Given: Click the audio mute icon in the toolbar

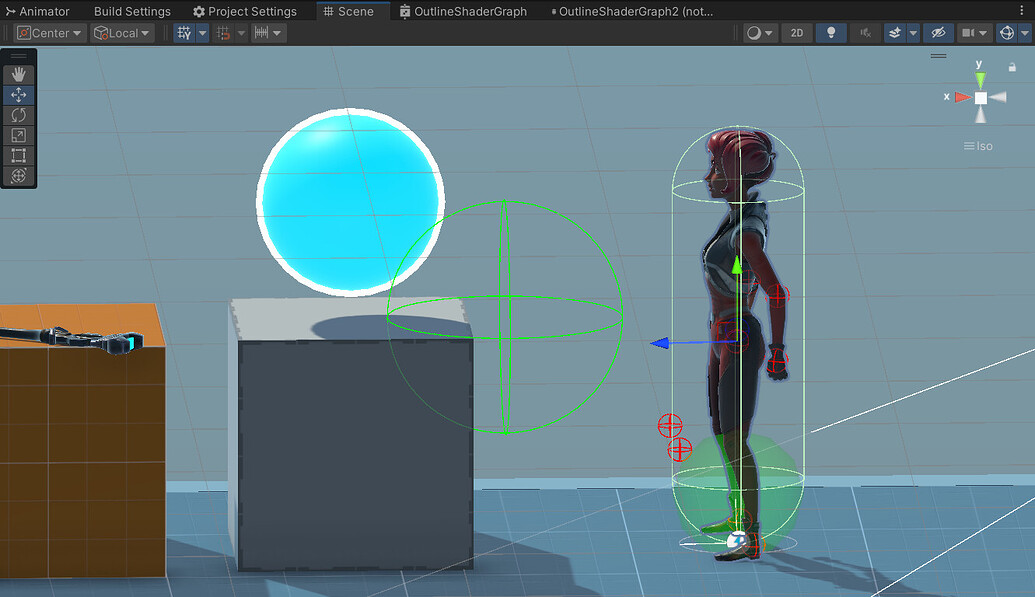Looking at the screenshot, I should pos(866,32).
